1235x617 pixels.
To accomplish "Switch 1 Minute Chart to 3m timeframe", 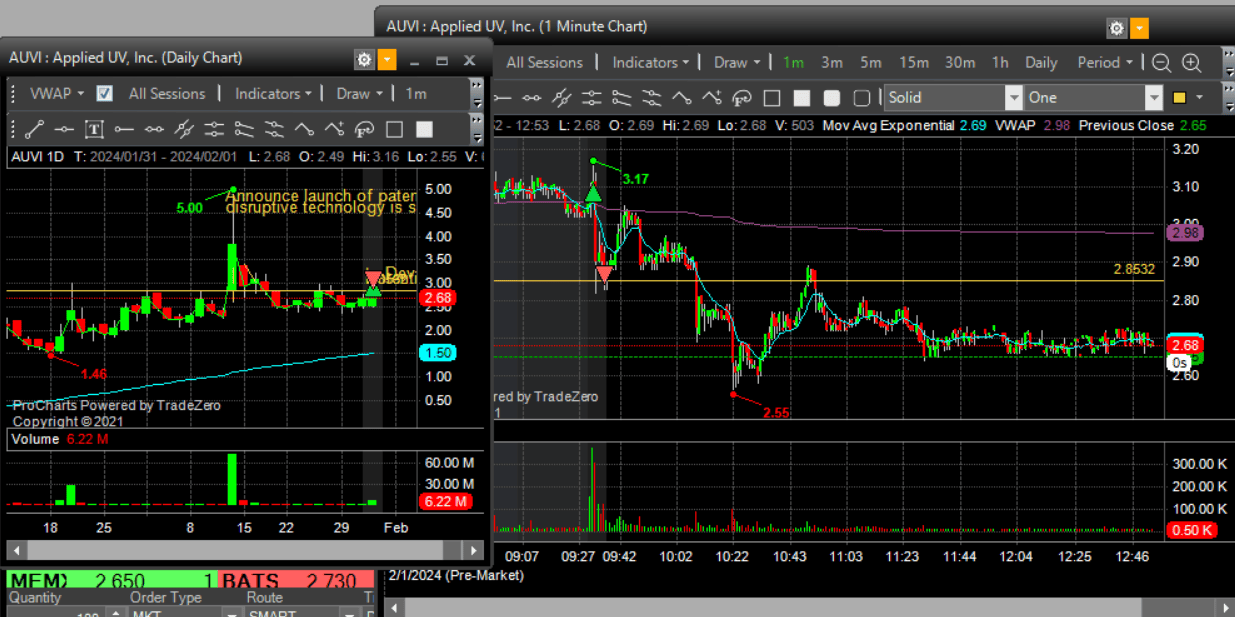I will pos(832,62).
